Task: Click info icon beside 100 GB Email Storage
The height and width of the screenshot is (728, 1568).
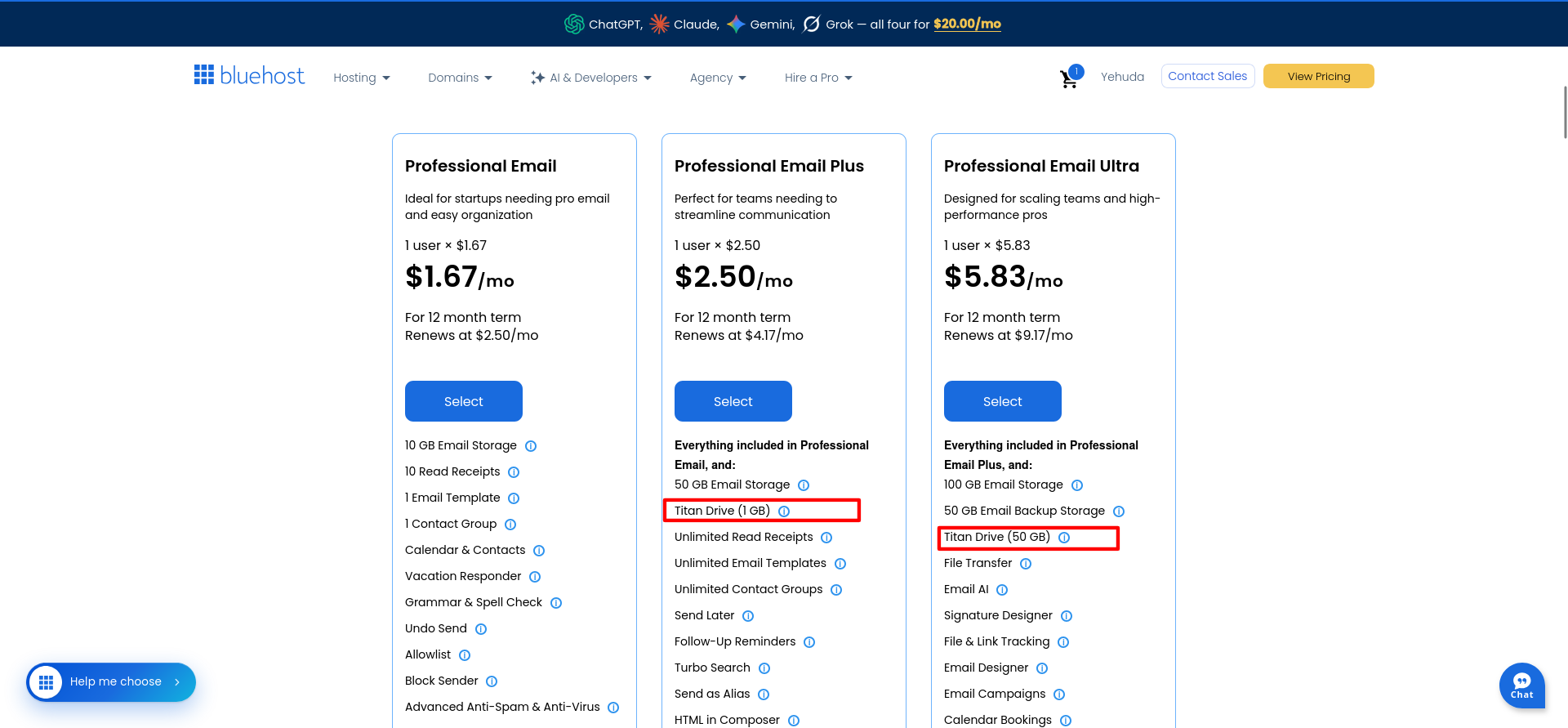Action: pos(1077,485)
